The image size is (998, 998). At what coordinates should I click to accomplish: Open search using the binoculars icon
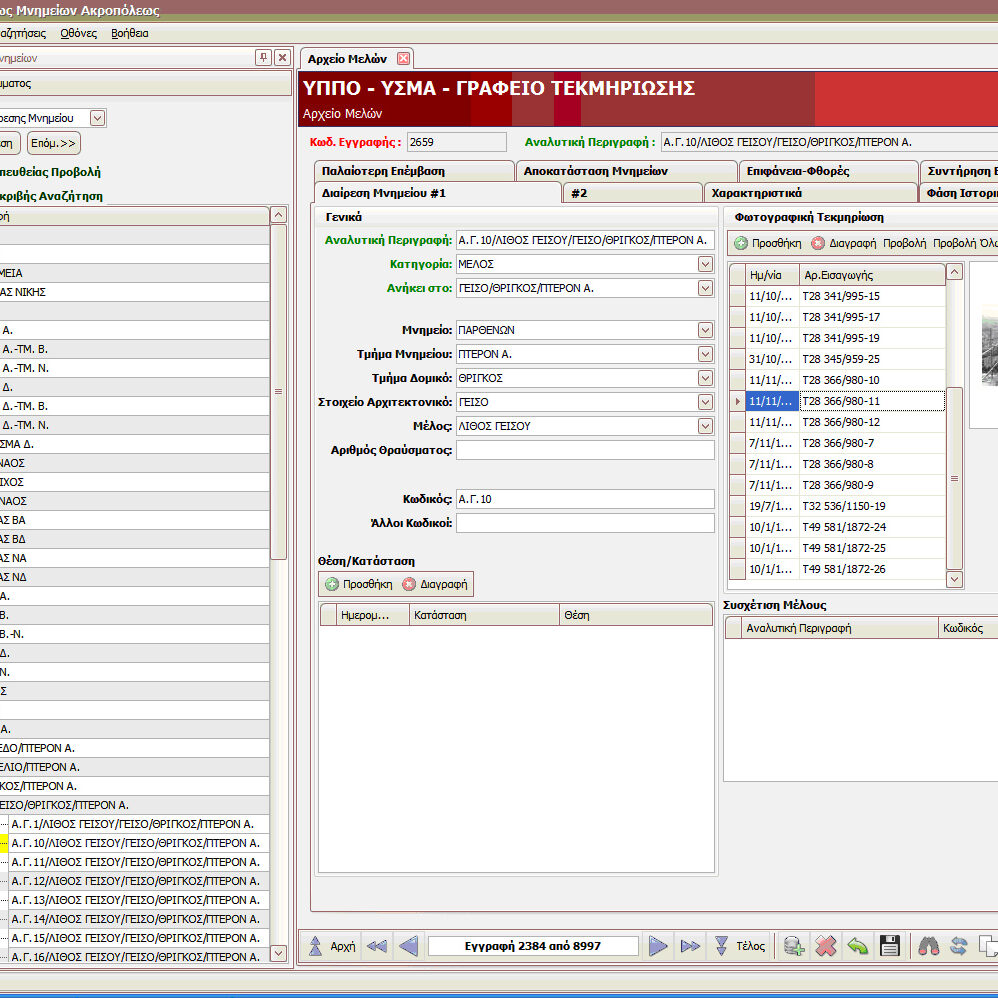tap(928, 945)
